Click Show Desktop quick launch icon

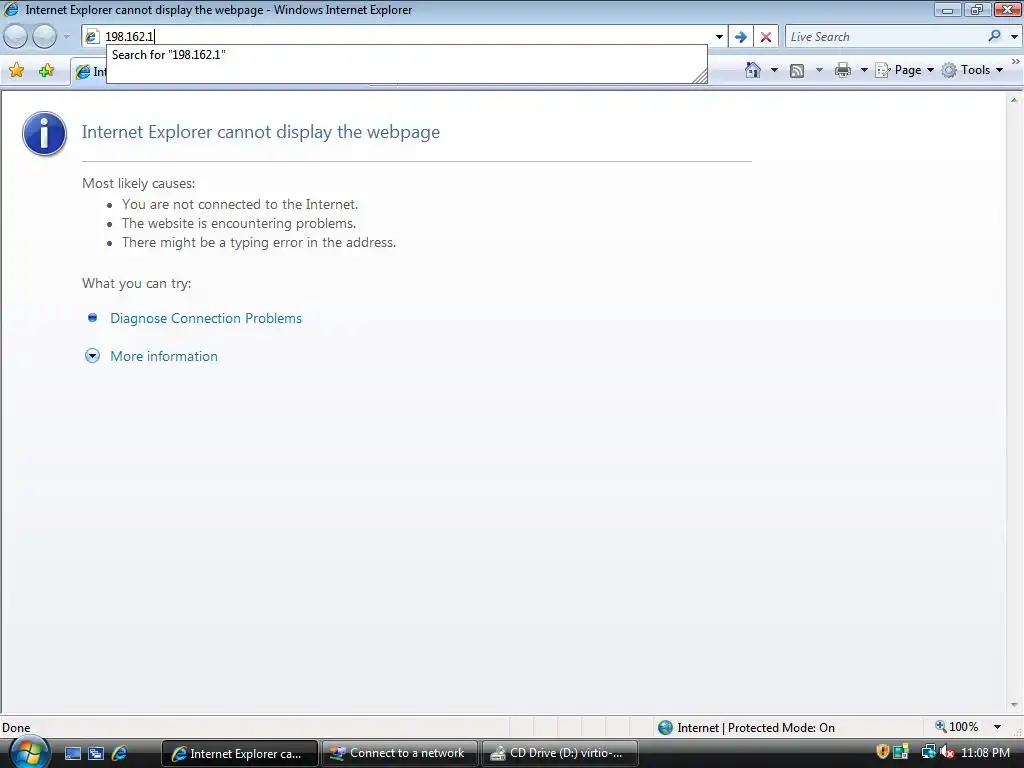pyautogui.click(x=72, y=753)
